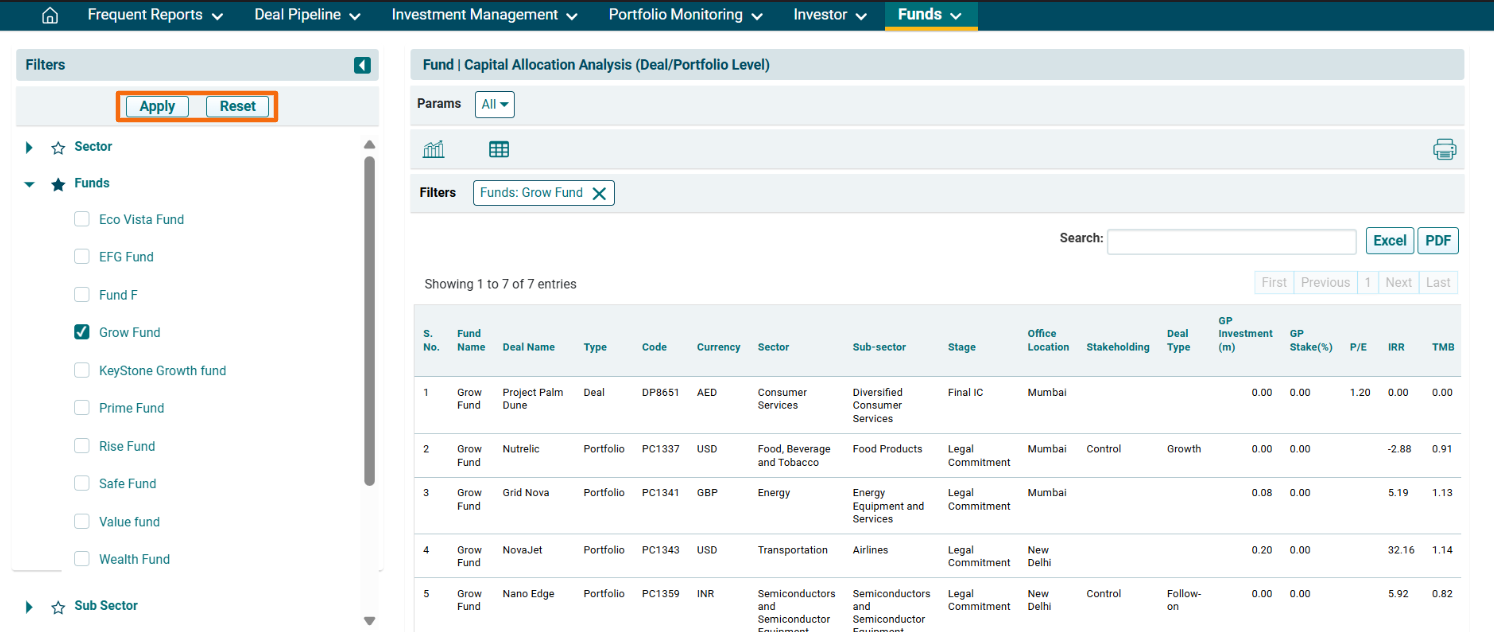Toggle the Funds filter star icon
The image size is (1494, 632).
(x=58, y=184)
